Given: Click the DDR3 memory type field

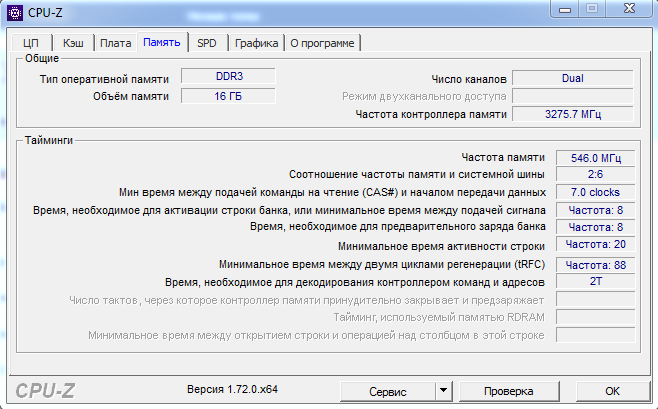Looking at the screenshot, I should click(x=228, y=76).
